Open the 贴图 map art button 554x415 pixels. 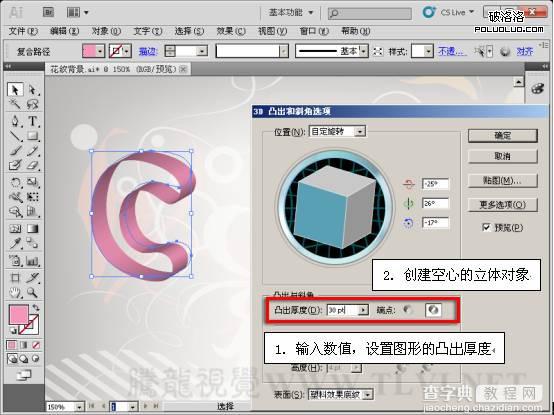[502, 181]
